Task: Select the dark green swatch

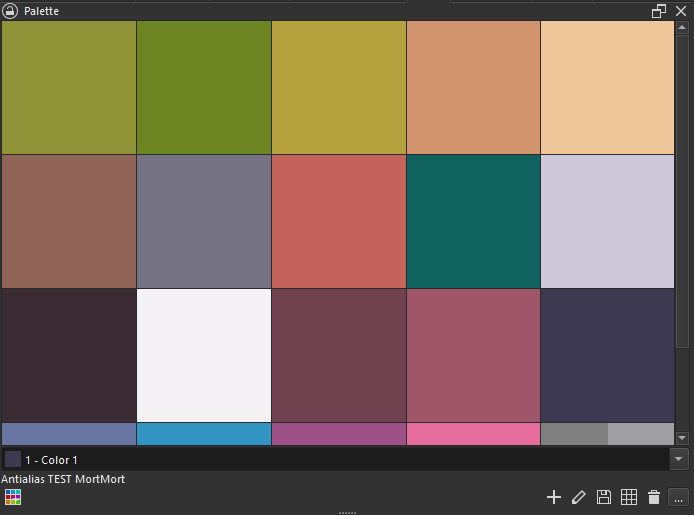Action: (x=204, y=88)
